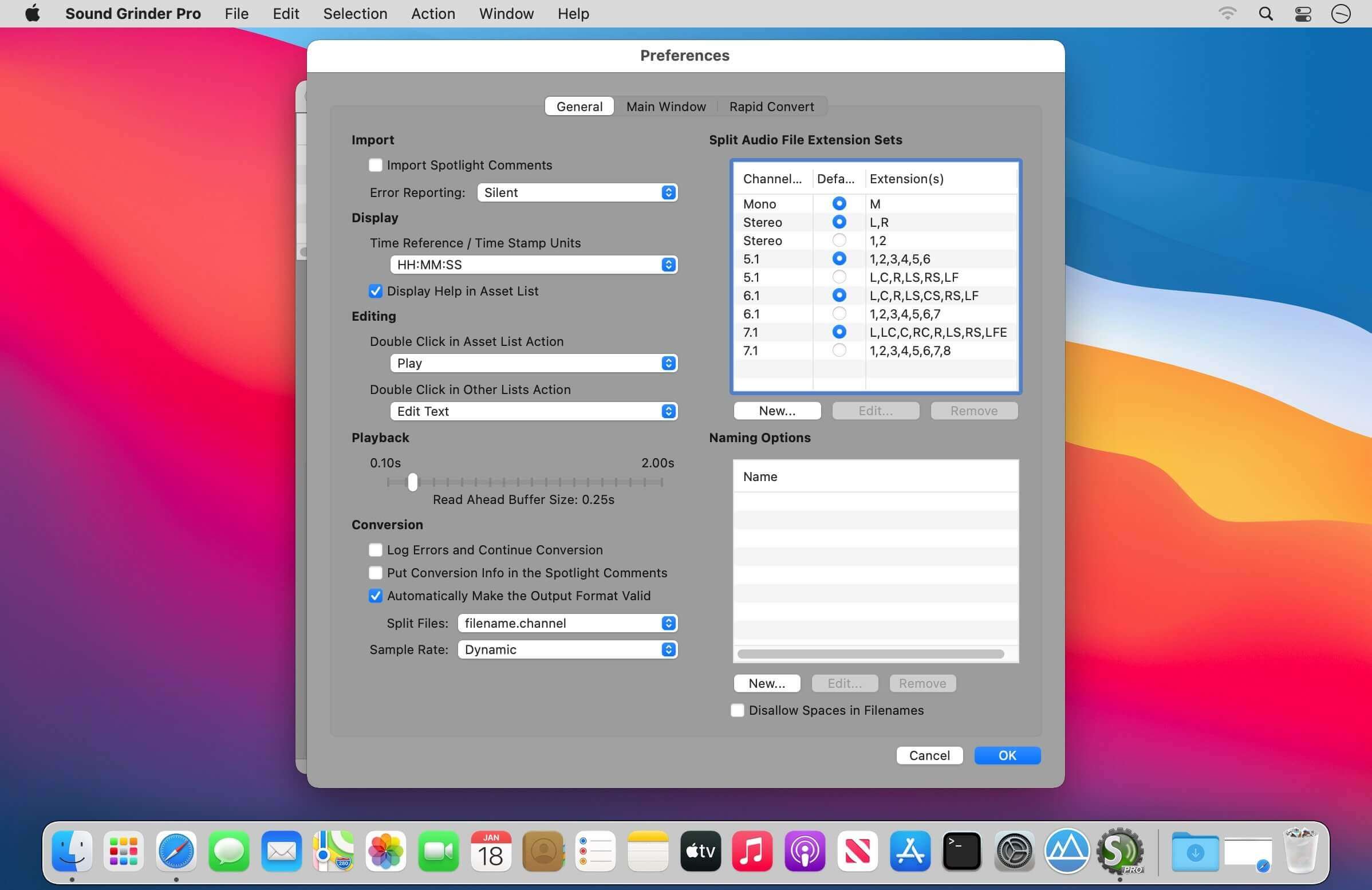
Task: Click the Spotlight search menu bar icon
Action: (x=1265, y=14)
